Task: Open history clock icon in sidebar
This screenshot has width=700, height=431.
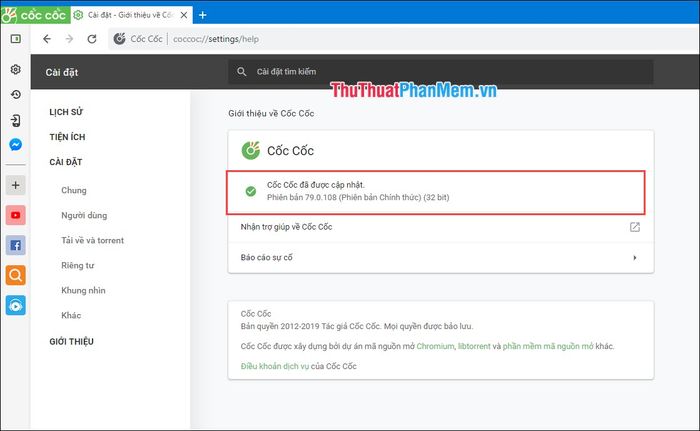Action: (x=16, y=94)
